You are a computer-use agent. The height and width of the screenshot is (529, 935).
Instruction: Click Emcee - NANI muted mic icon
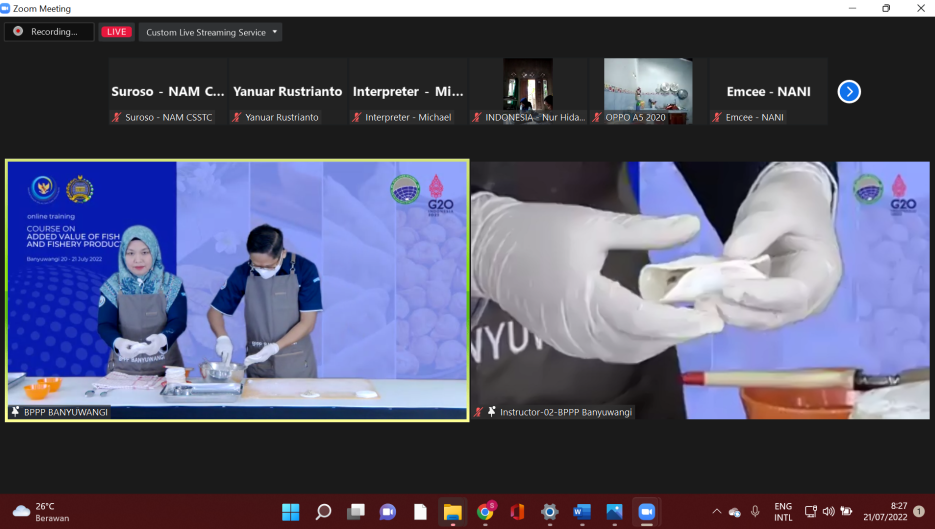(717, 117)
